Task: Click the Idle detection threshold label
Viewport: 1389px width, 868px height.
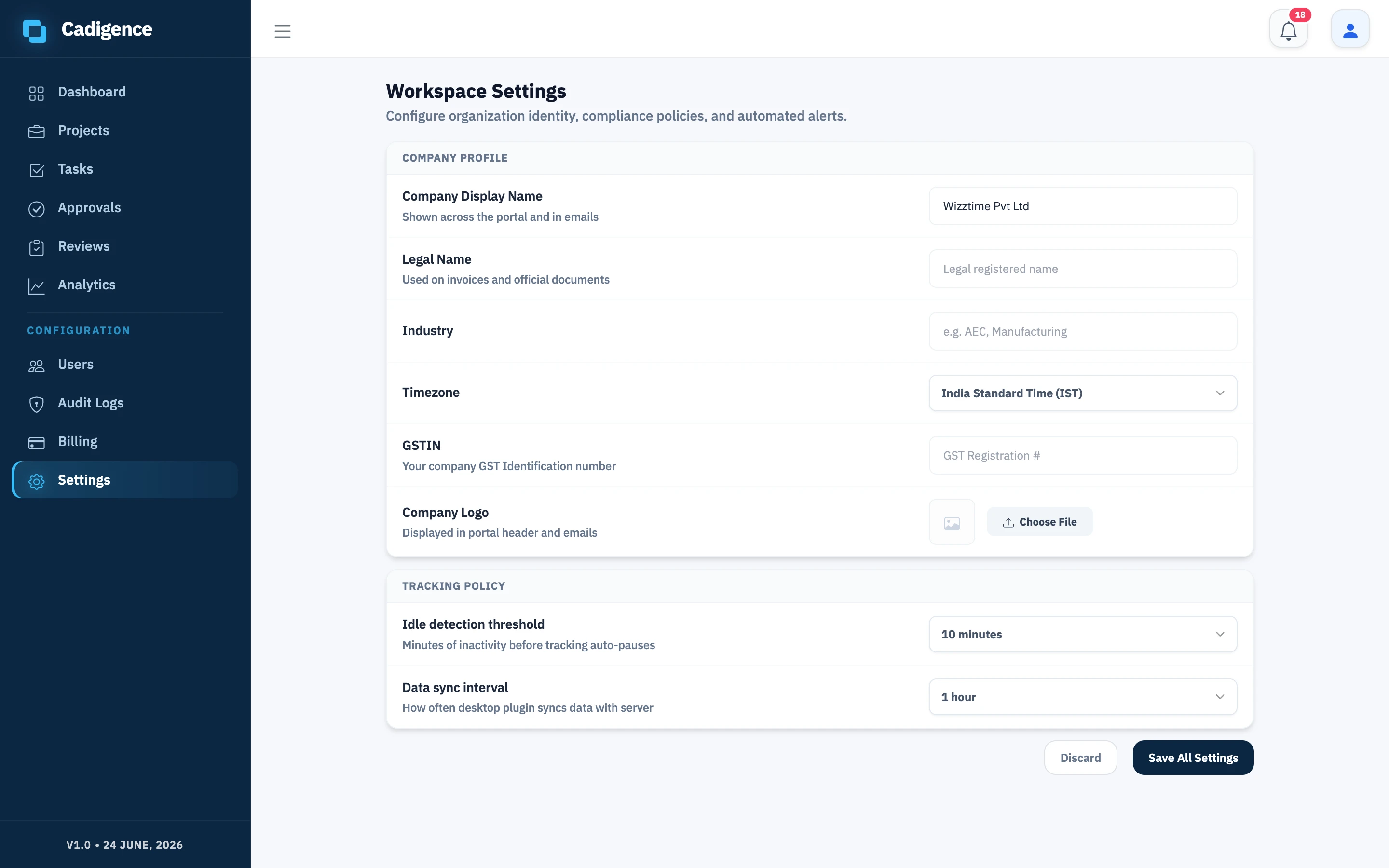Action: [474, 624]
